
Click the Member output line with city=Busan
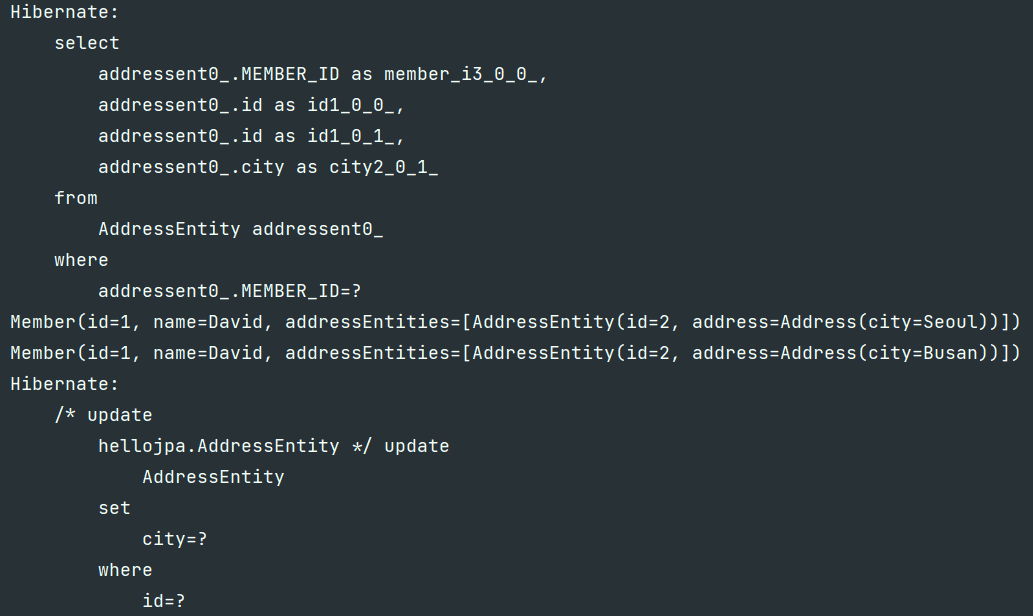click(515, 352)
